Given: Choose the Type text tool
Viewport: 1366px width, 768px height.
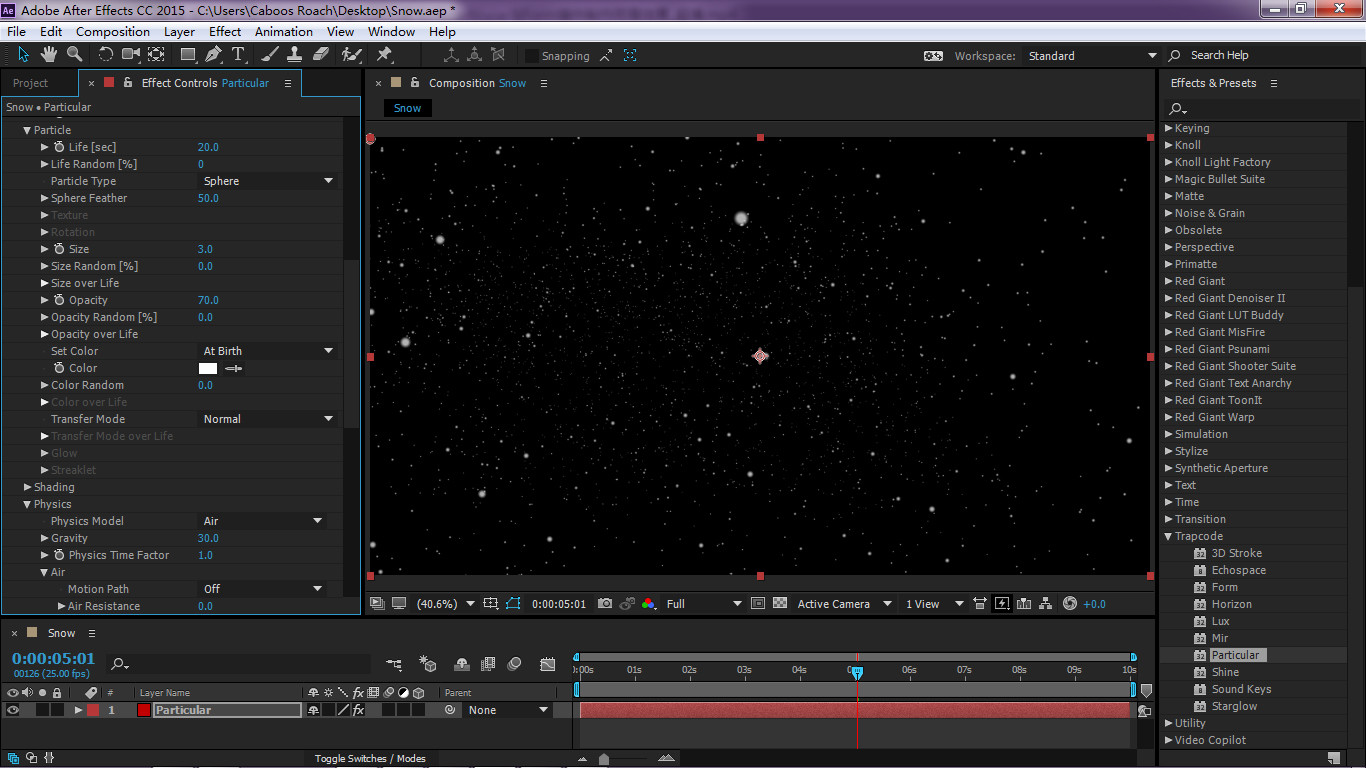Looking at the screenshot, I should point(238,54).
